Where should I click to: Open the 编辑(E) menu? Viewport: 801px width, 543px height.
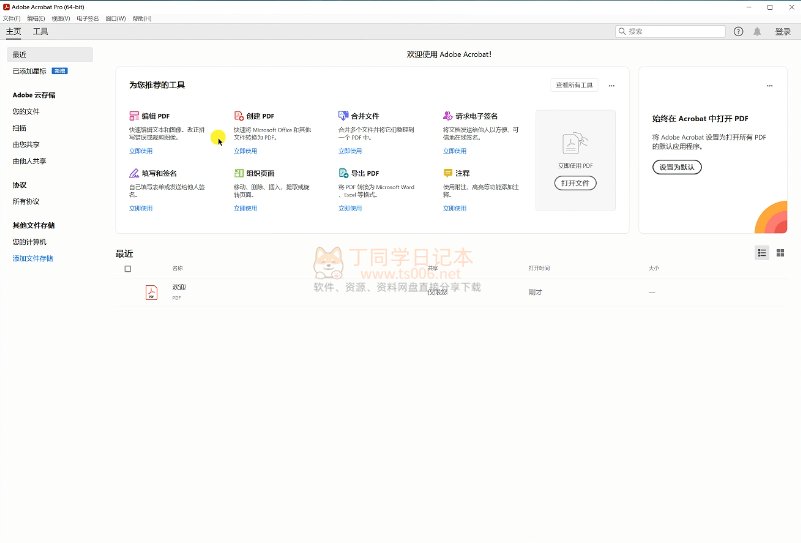click(36, 18)
